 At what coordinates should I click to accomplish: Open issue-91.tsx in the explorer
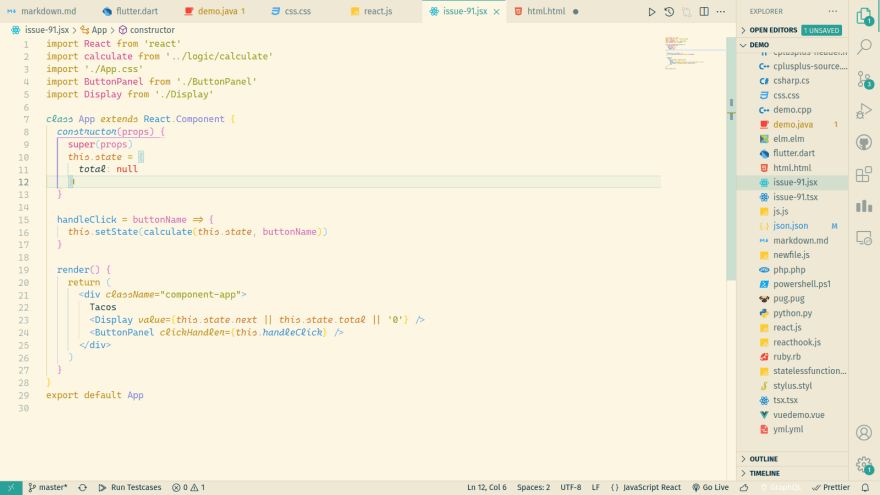coord(792,197)
